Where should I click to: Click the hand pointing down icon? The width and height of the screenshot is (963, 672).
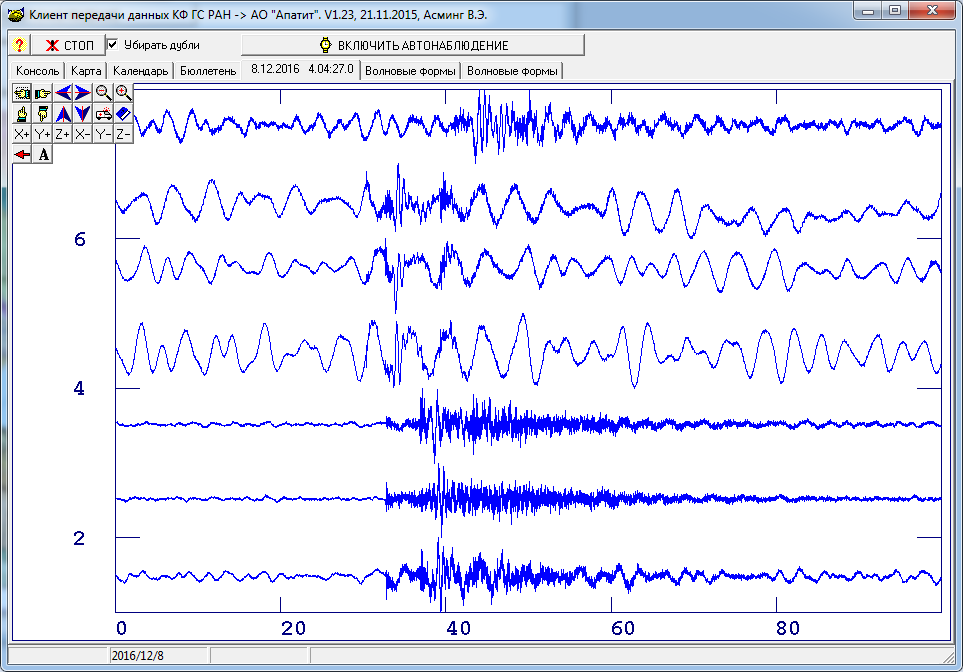click(42, 114)
